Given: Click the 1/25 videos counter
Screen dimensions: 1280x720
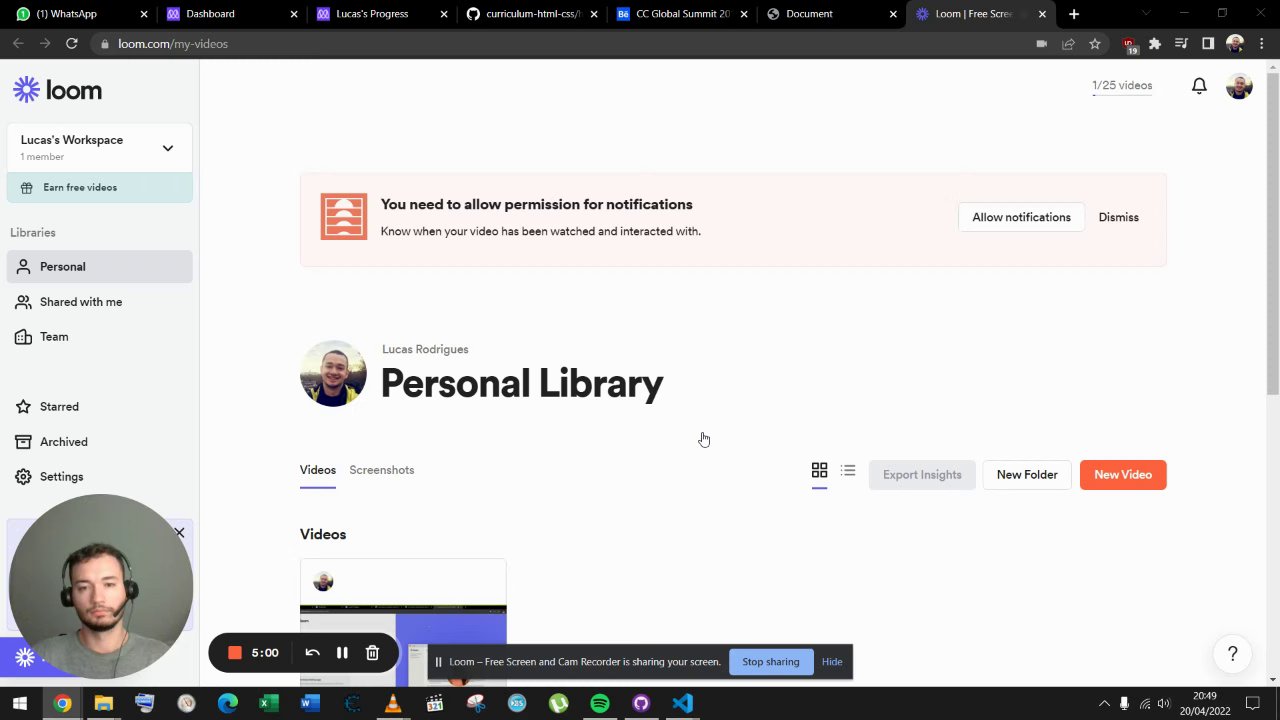Looking at the screenshot, I should 1122,85.
